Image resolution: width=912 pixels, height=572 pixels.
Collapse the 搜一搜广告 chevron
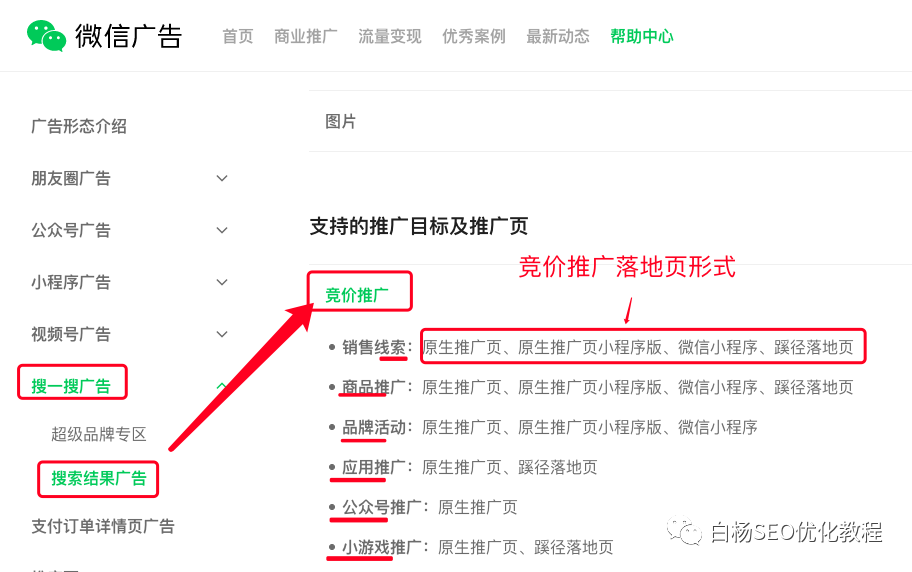point(222,386)
